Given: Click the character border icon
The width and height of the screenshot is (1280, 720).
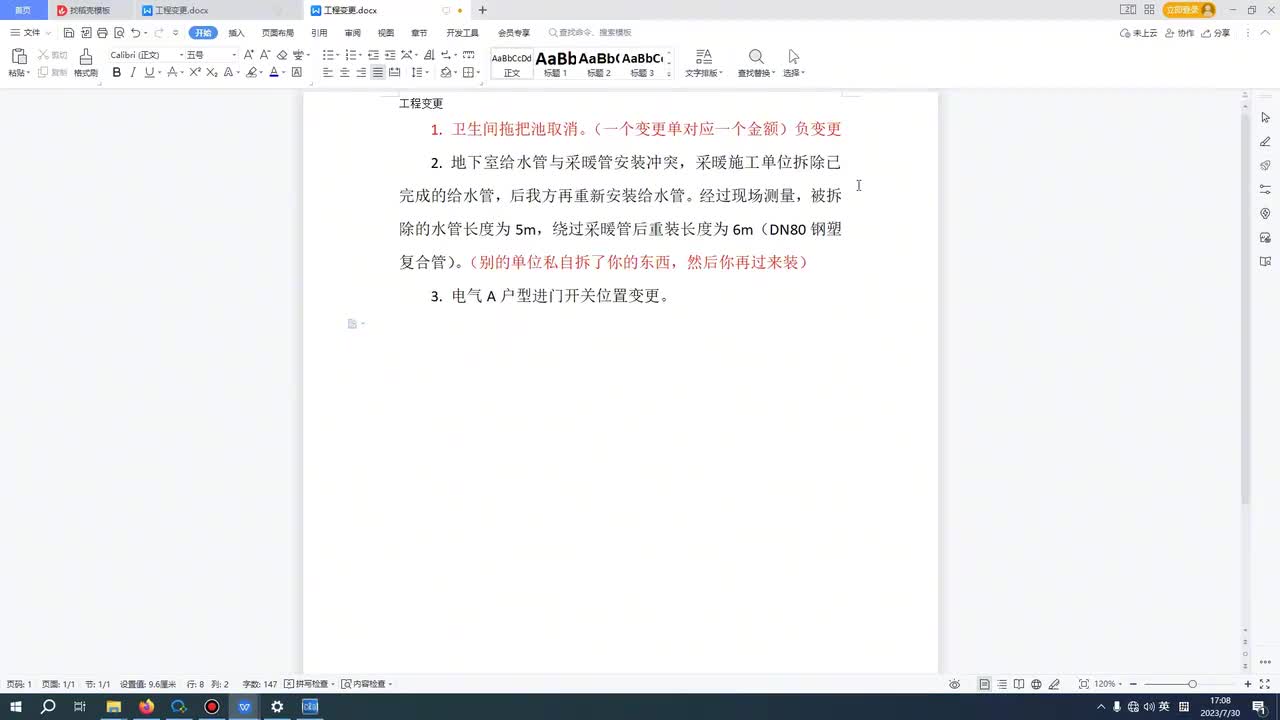Looking at the screenshot, I should pos(297,72).
